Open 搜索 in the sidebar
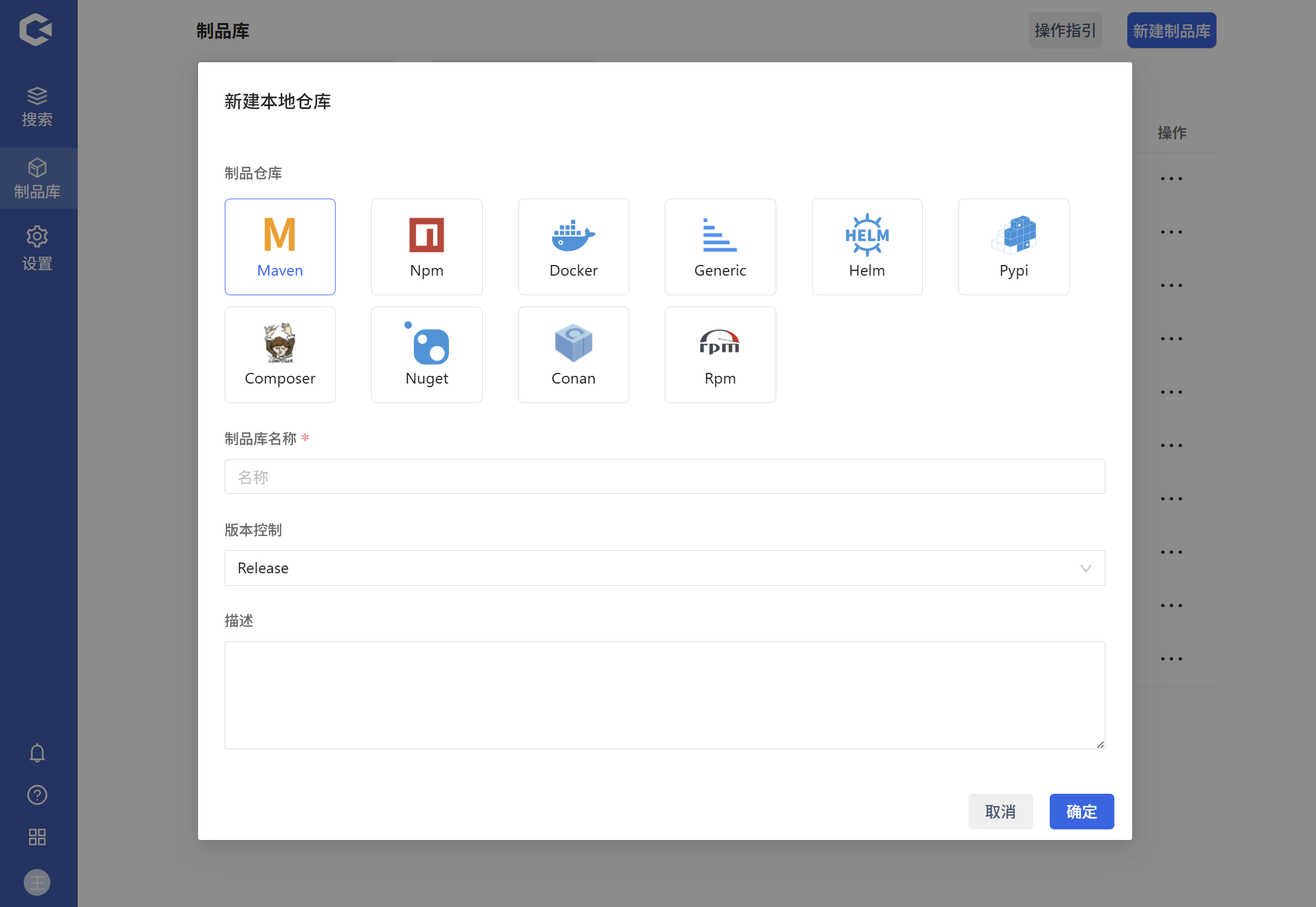The height and width of the screenshot is (907, 1316). click(37, 107)
